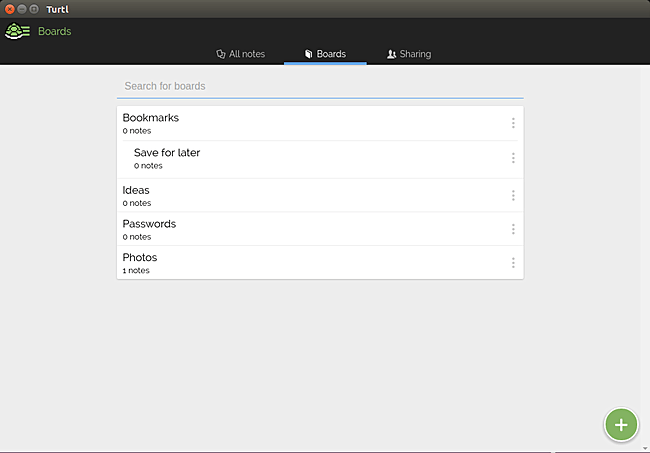Open the three-dot menu for Ideas board

coord(513,195)
